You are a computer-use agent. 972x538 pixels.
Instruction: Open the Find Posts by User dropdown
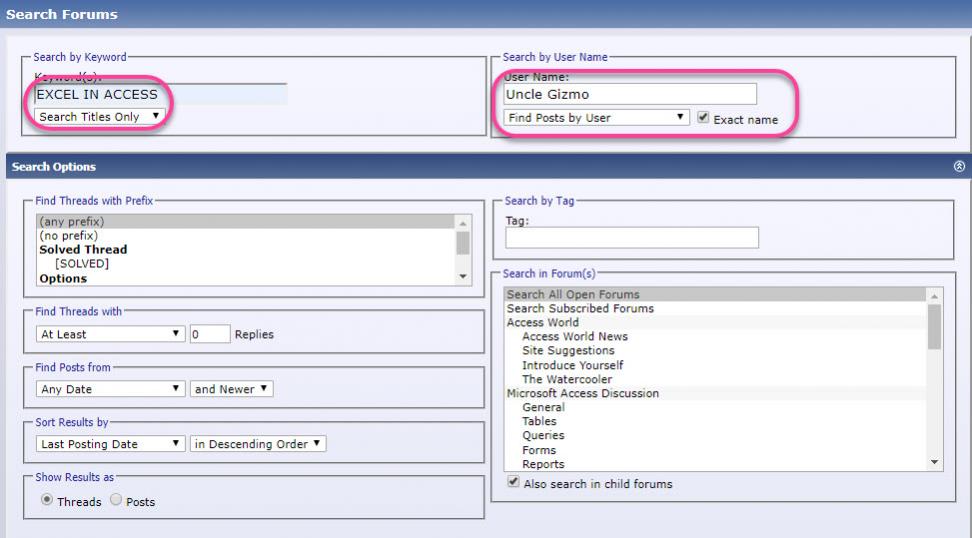(x=597, y=117)
